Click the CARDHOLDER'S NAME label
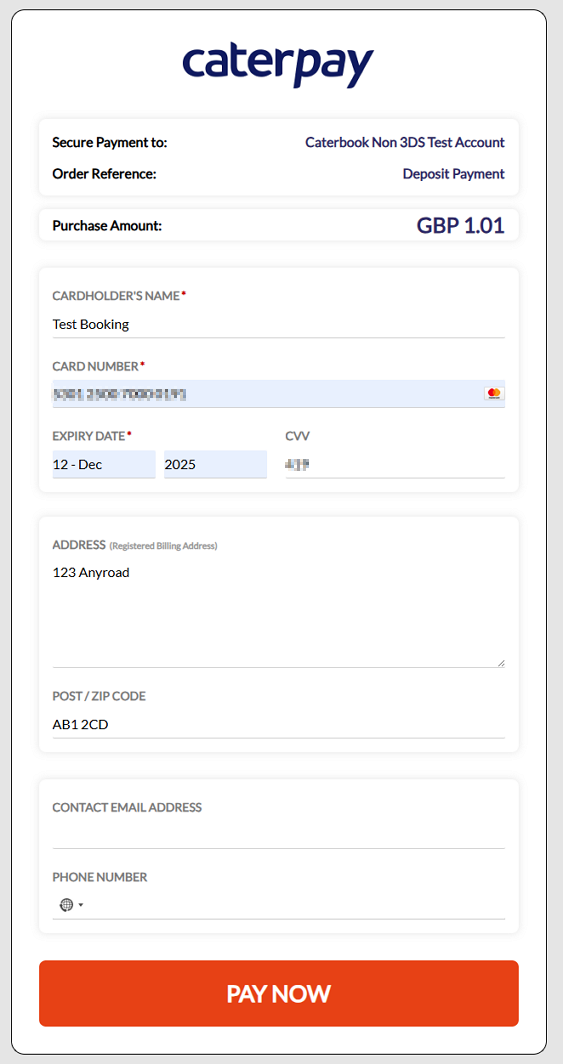This screenshot has height=1064, width=563. (119, 296)
